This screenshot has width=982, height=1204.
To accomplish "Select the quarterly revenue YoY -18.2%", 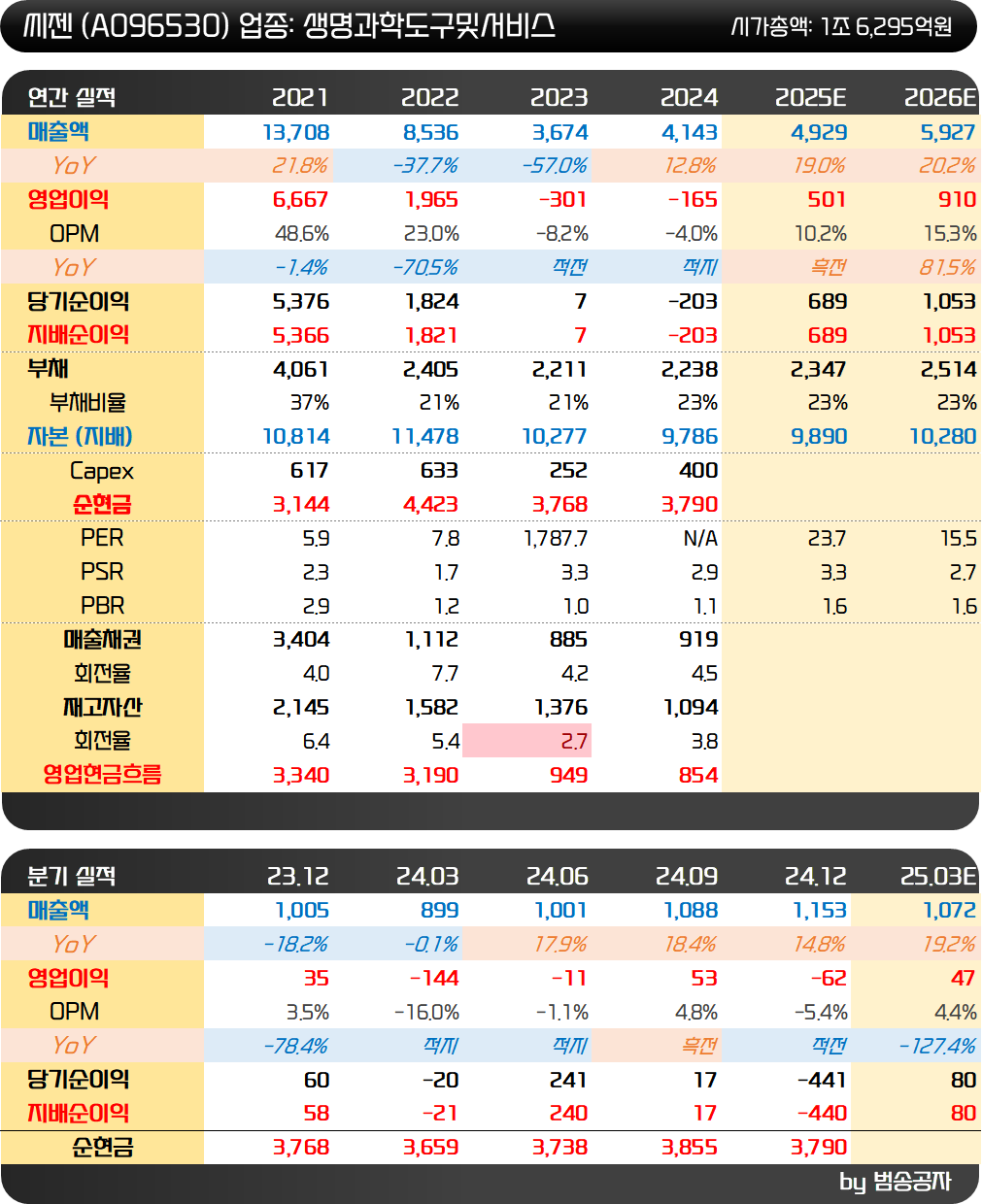I will pos(296,945).
